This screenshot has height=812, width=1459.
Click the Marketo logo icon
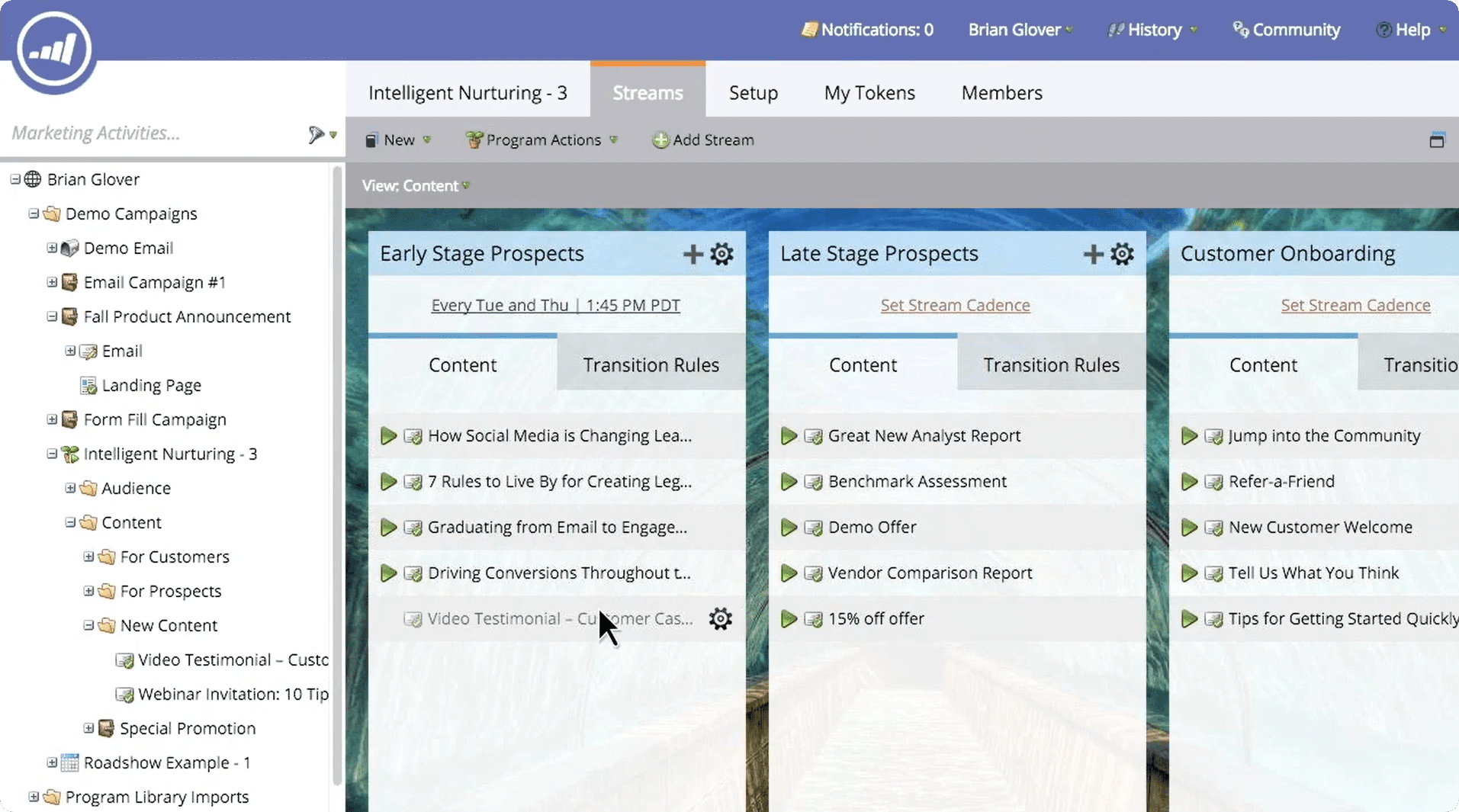tap(53, 50)
